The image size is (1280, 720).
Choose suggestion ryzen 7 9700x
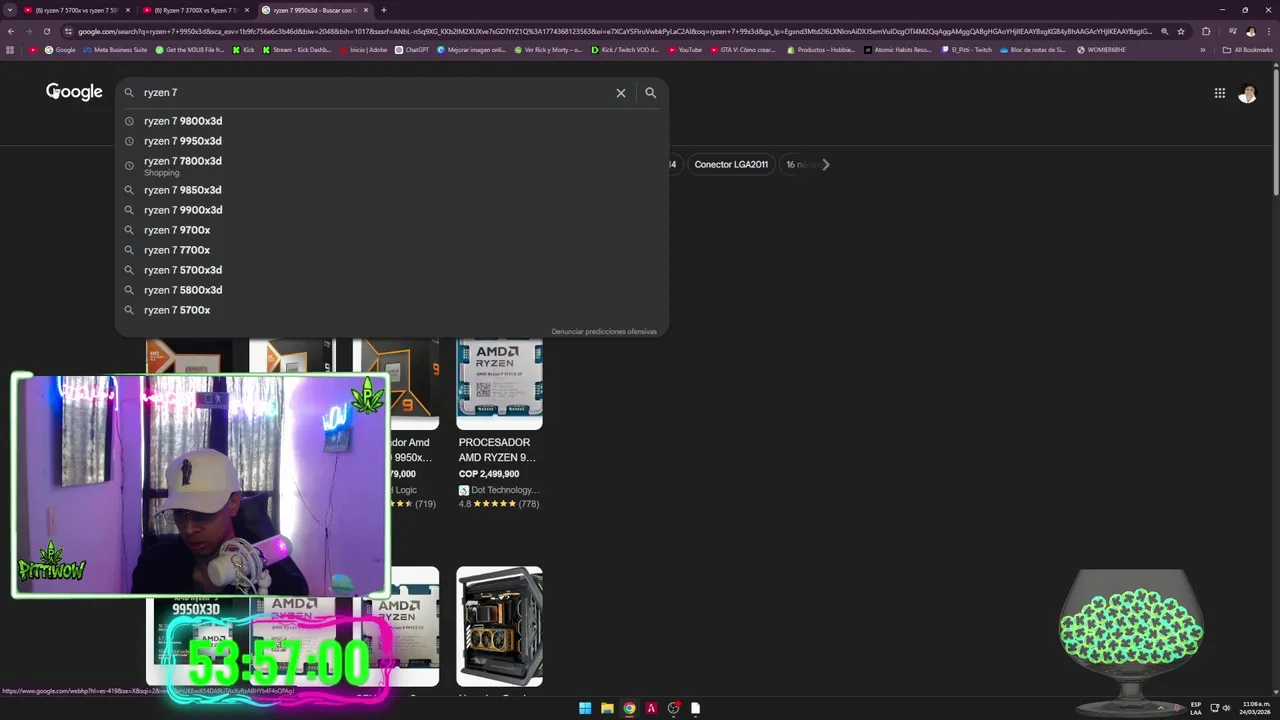392,230
